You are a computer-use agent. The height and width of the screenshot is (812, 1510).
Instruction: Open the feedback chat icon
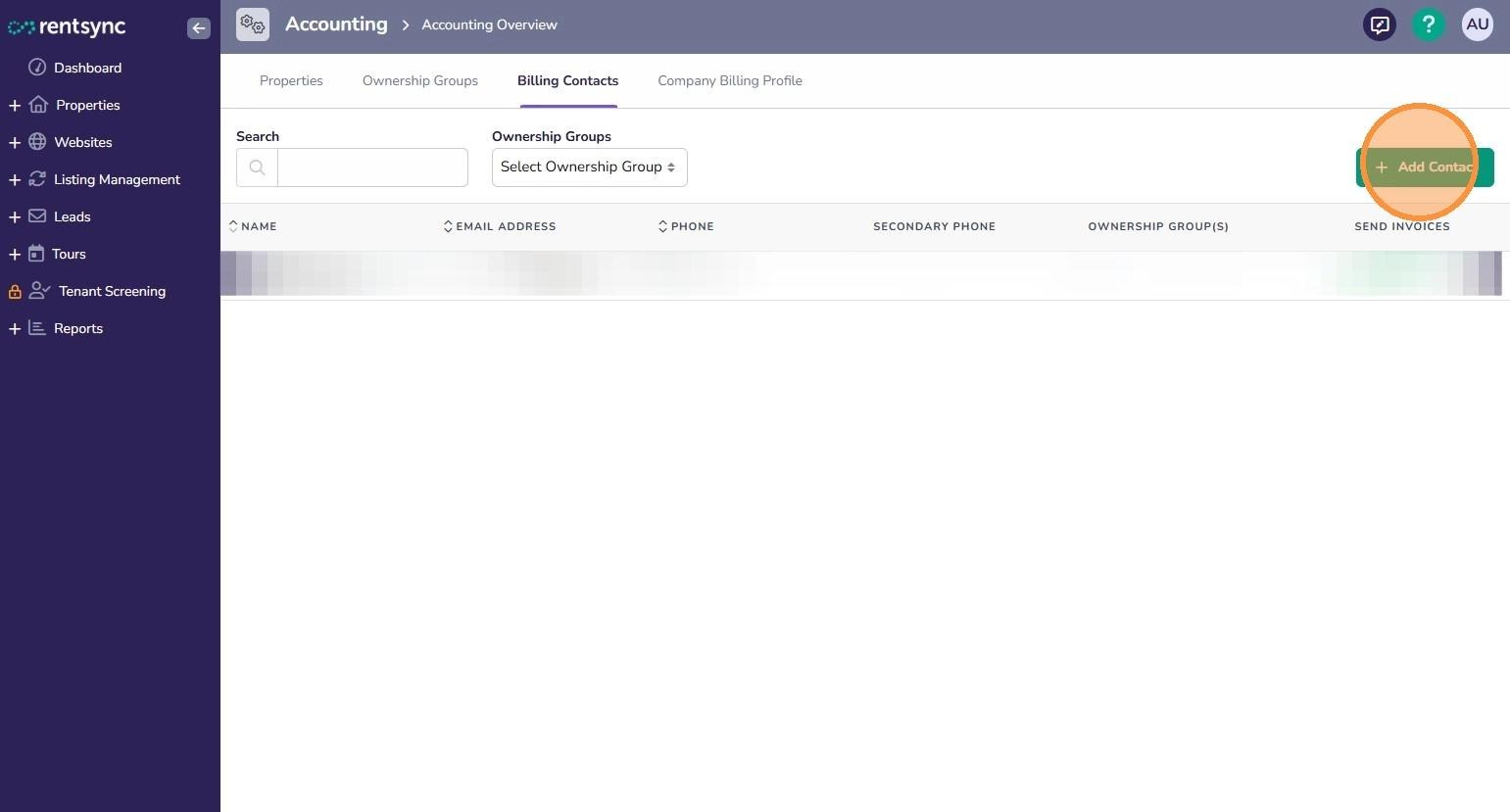click(1380, 24)
